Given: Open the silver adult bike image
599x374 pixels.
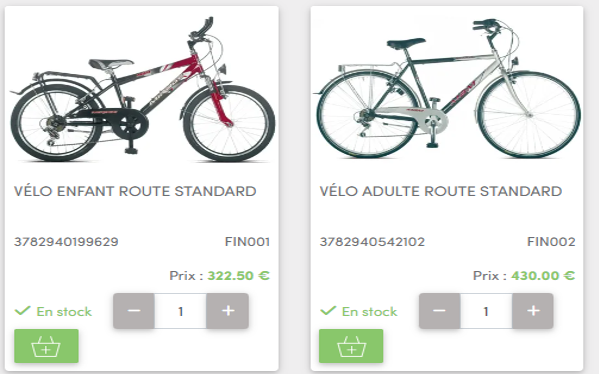Looking at the screenshot, I should pyautogui.click(x=447, y=88).
